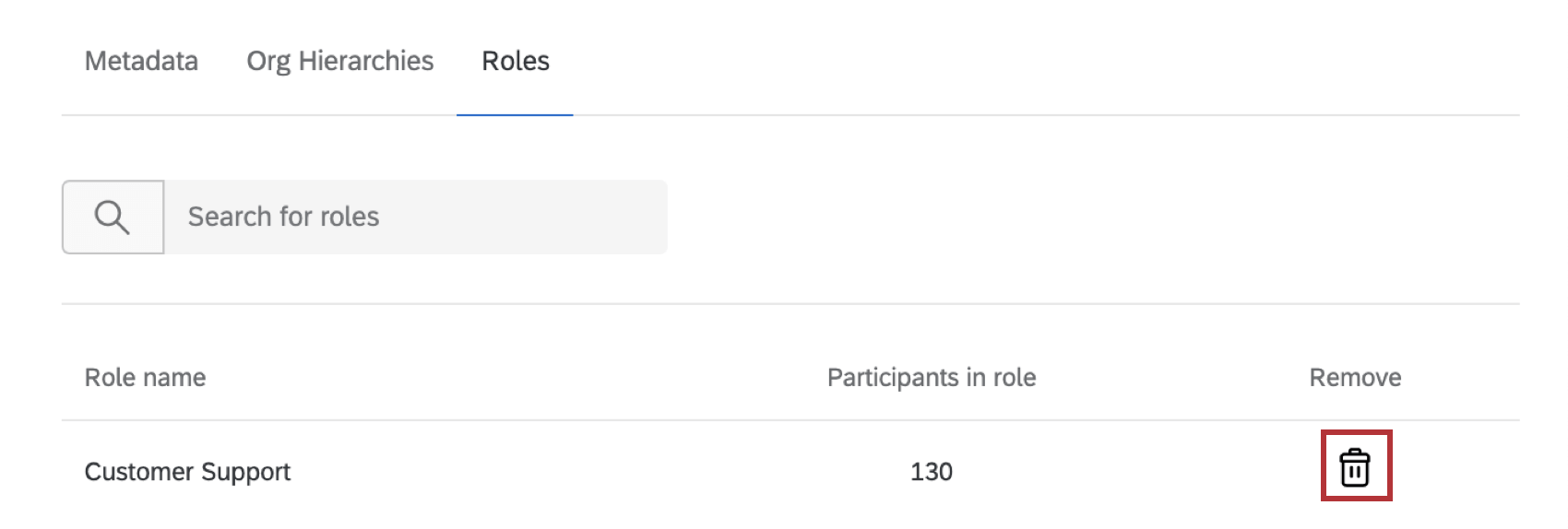This screenshot has height=529, width=1568.
Task: Click the Remove column header
Action: coord(1354,378)
